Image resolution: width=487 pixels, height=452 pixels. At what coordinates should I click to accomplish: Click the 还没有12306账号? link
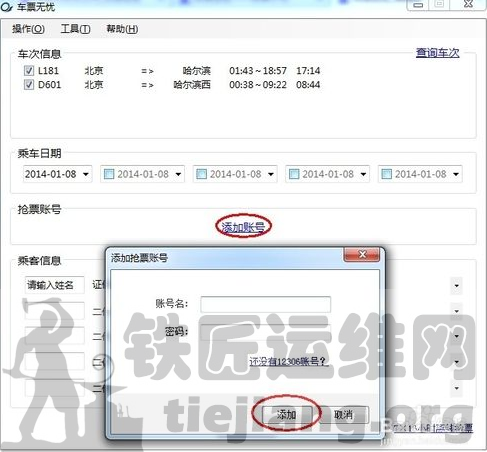(289, 361)
